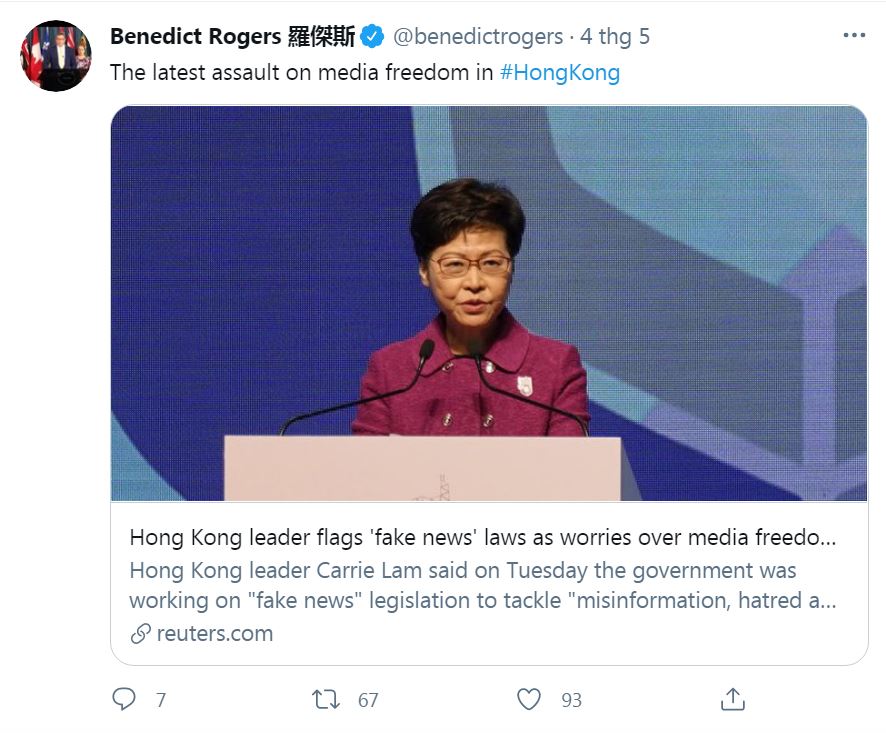Click the tweet text about media freedom
Viewport: 886px width, 733px height.
[301, 73]
